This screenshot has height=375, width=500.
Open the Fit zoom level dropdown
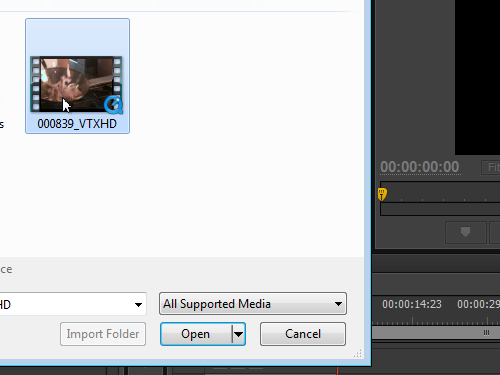tap(491, 167)
